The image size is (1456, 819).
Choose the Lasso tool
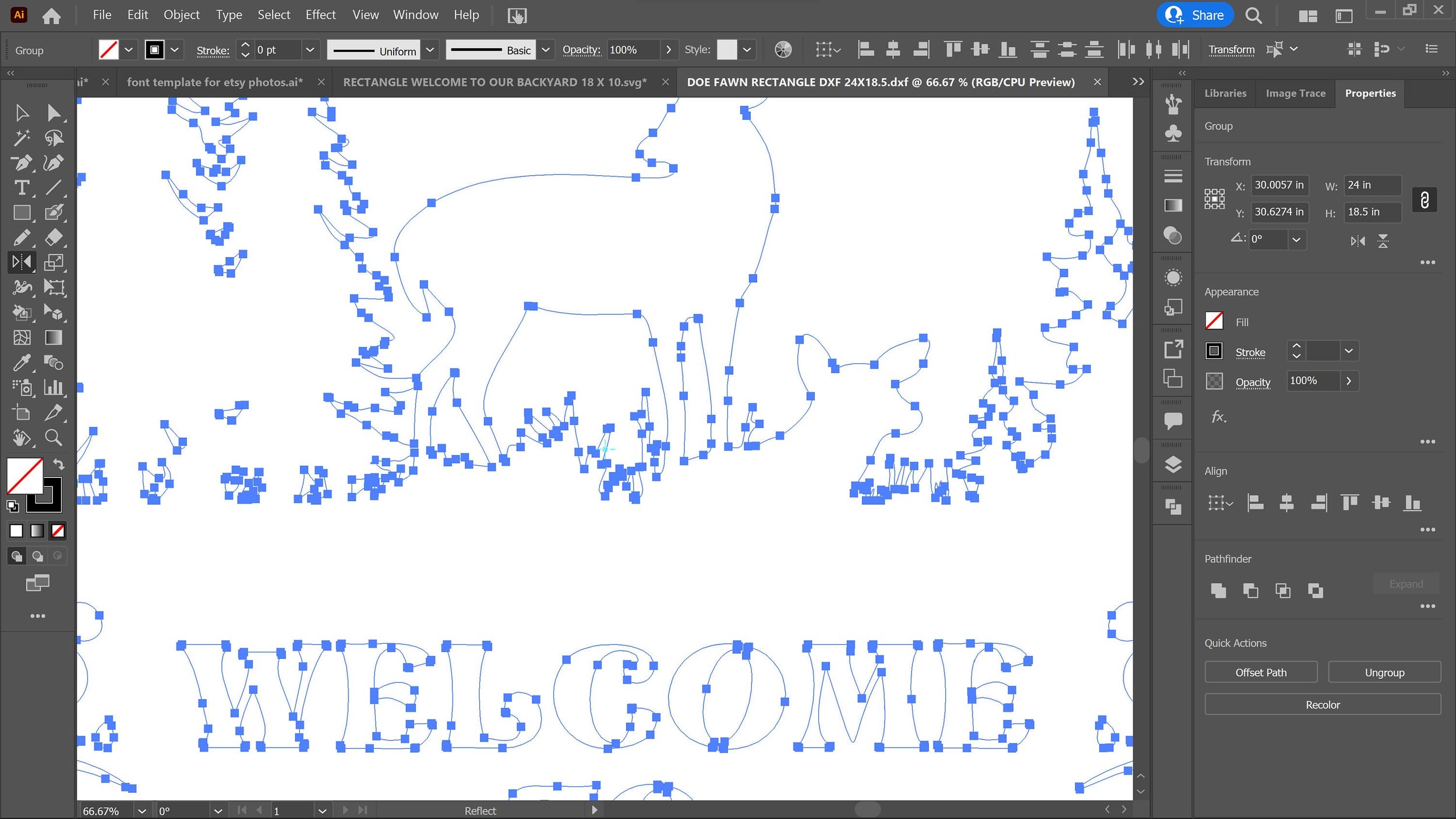(x=54, y=137)
